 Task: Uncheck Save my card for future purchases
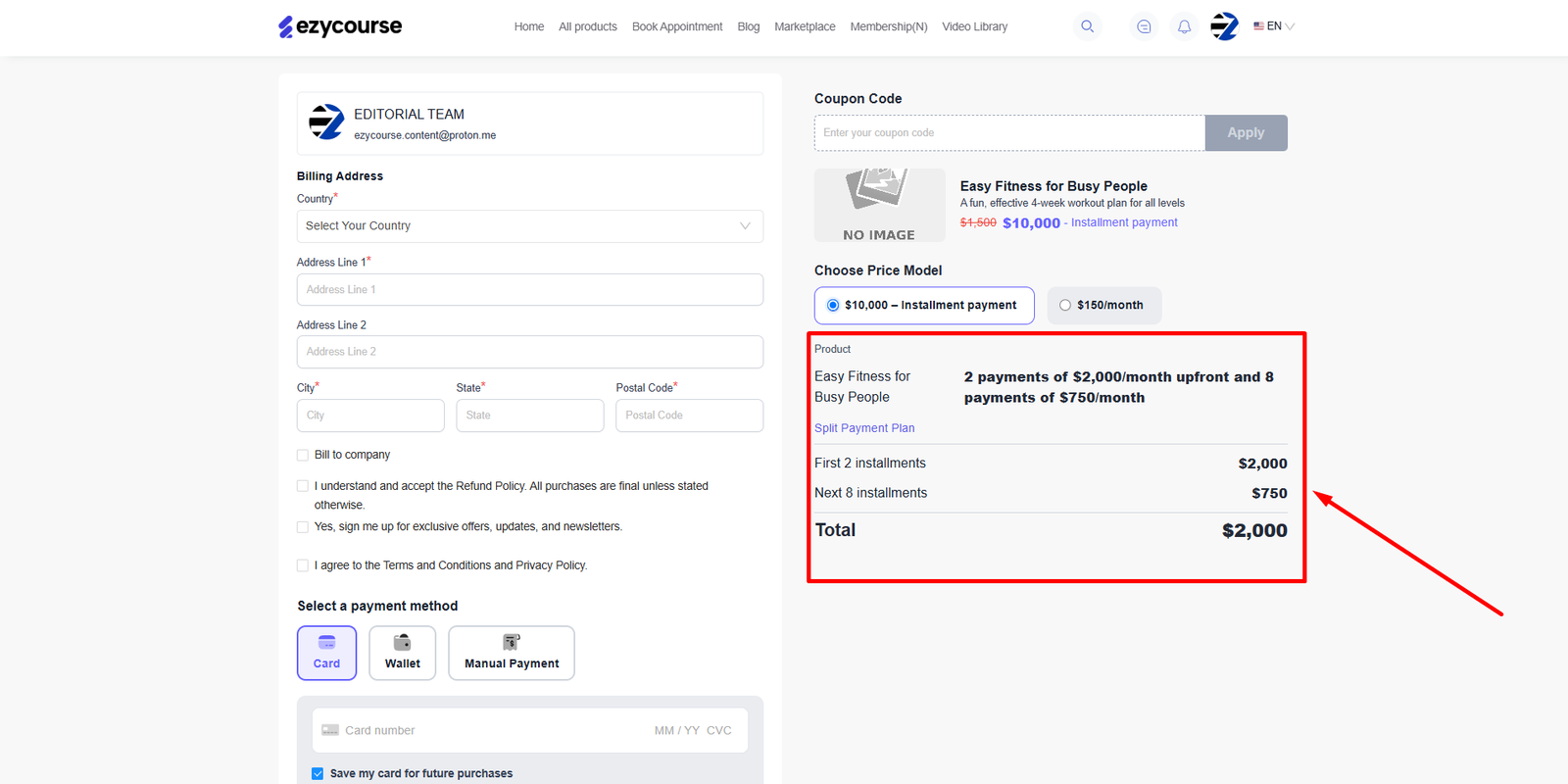tap(318, 773)
